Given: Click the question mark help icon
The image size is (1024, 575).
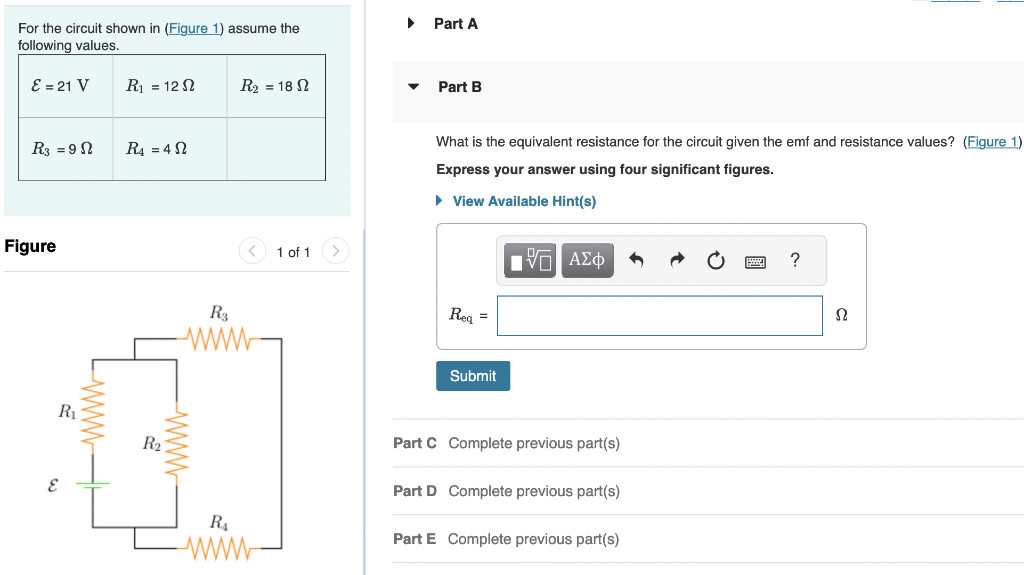Looking at the screenshot, I should 795,260.
